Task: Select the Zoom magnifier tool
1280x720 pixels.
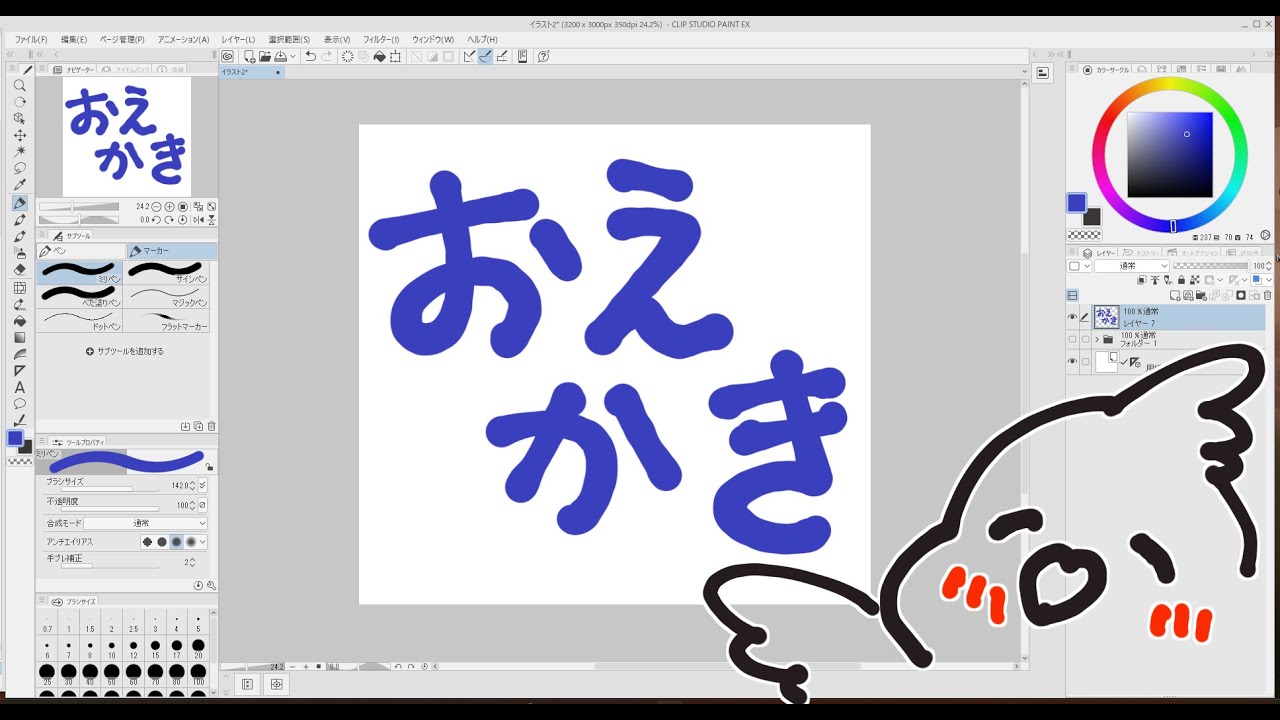Action: coord(19,85)
